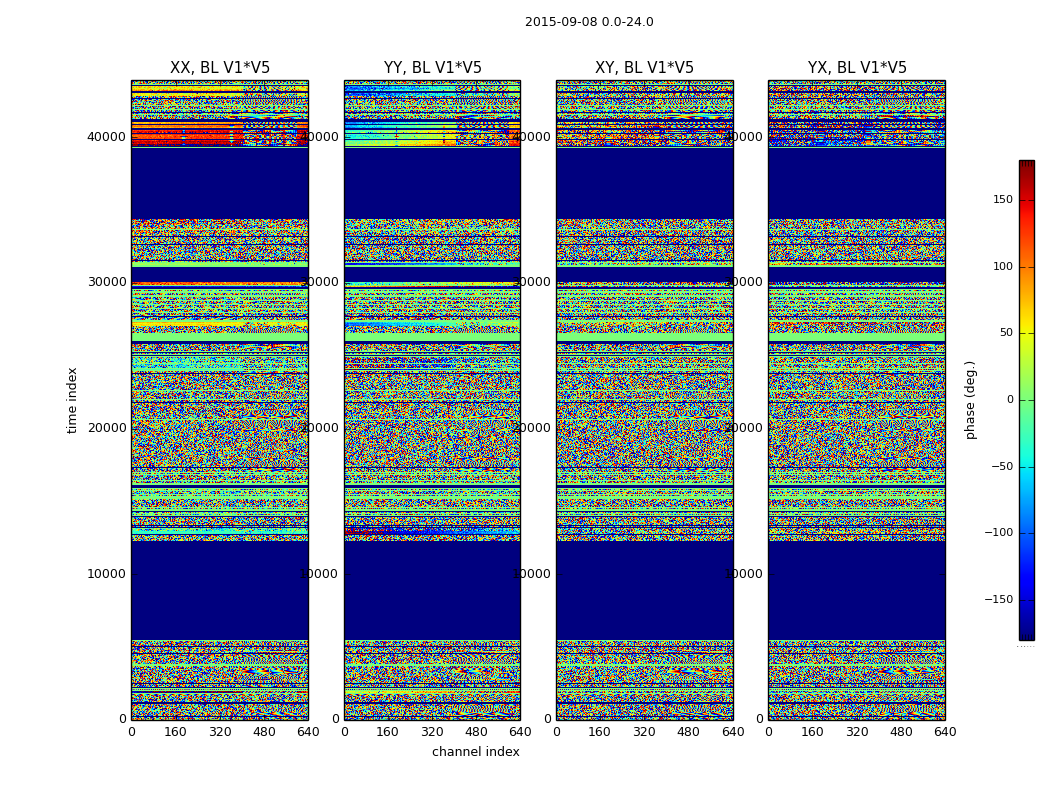Click YX plot x-axis tick '640'
Image resolution: width=1050 pixels, height=800 pixels.
pos(945,732)
